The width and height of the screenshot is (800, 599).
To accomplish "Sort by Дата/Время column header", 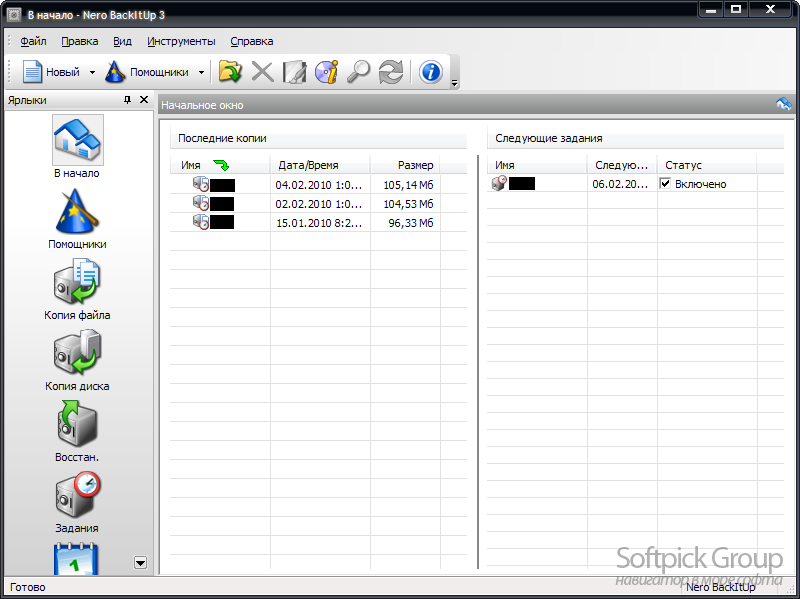I will coord(320,165).
